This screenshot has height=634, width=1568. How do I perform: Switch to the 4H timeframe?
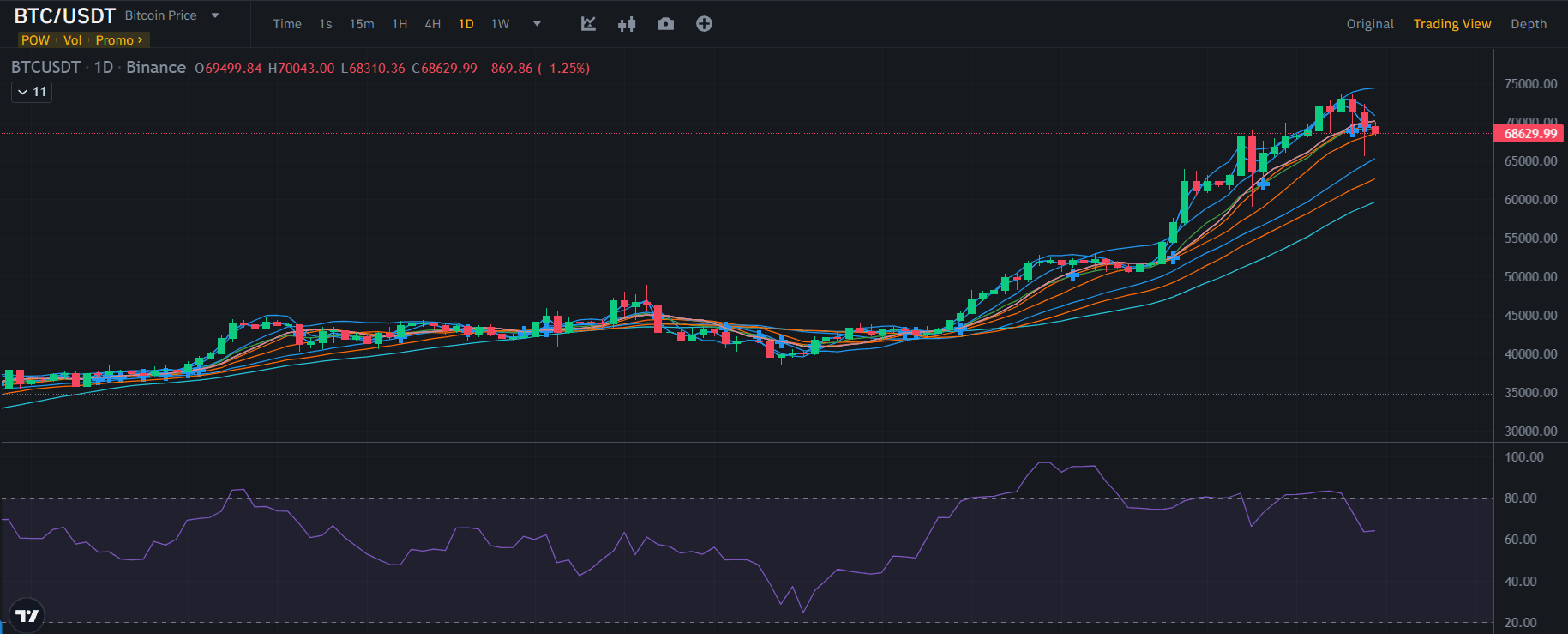432,24
